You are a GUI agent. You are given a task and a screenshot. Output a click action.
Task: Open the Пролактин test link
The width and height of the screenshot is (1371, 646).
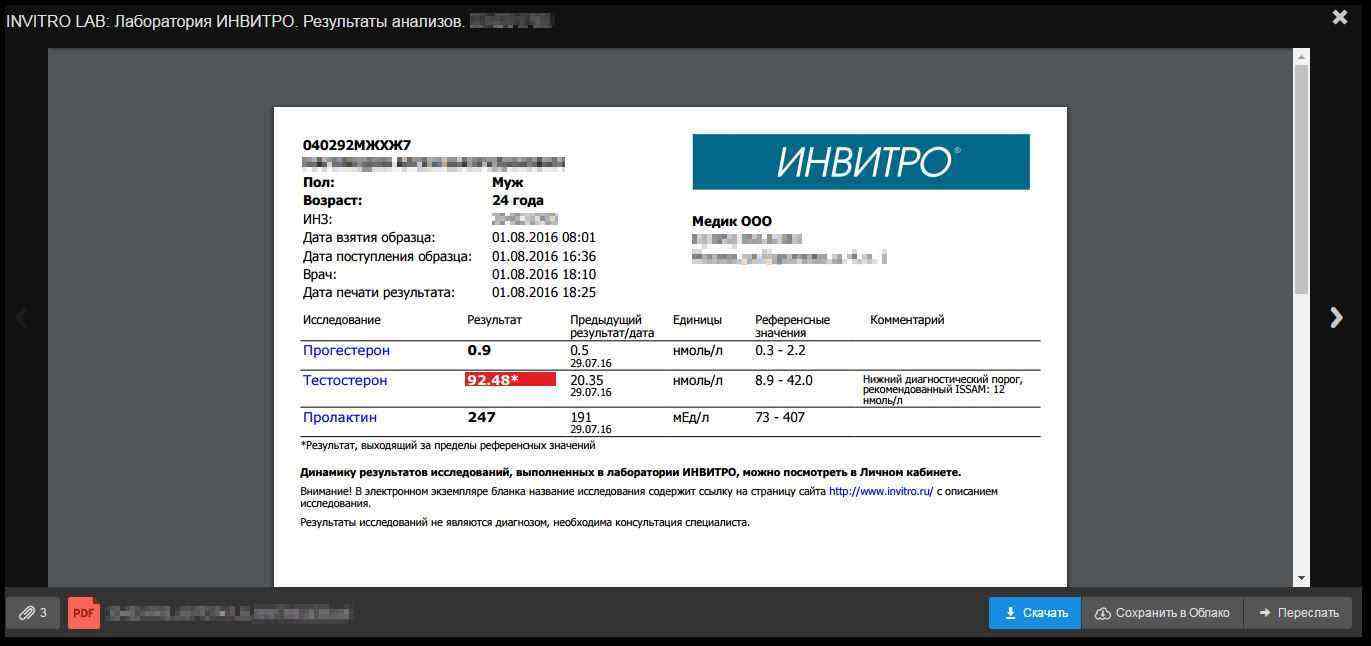(x=340, y=418)
